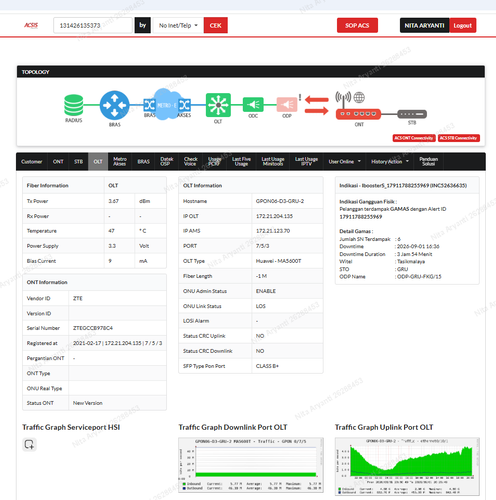Click the NITA ARYANTI user button
The height and width of the screenshot is (500, 496).
tap(424, 25)
